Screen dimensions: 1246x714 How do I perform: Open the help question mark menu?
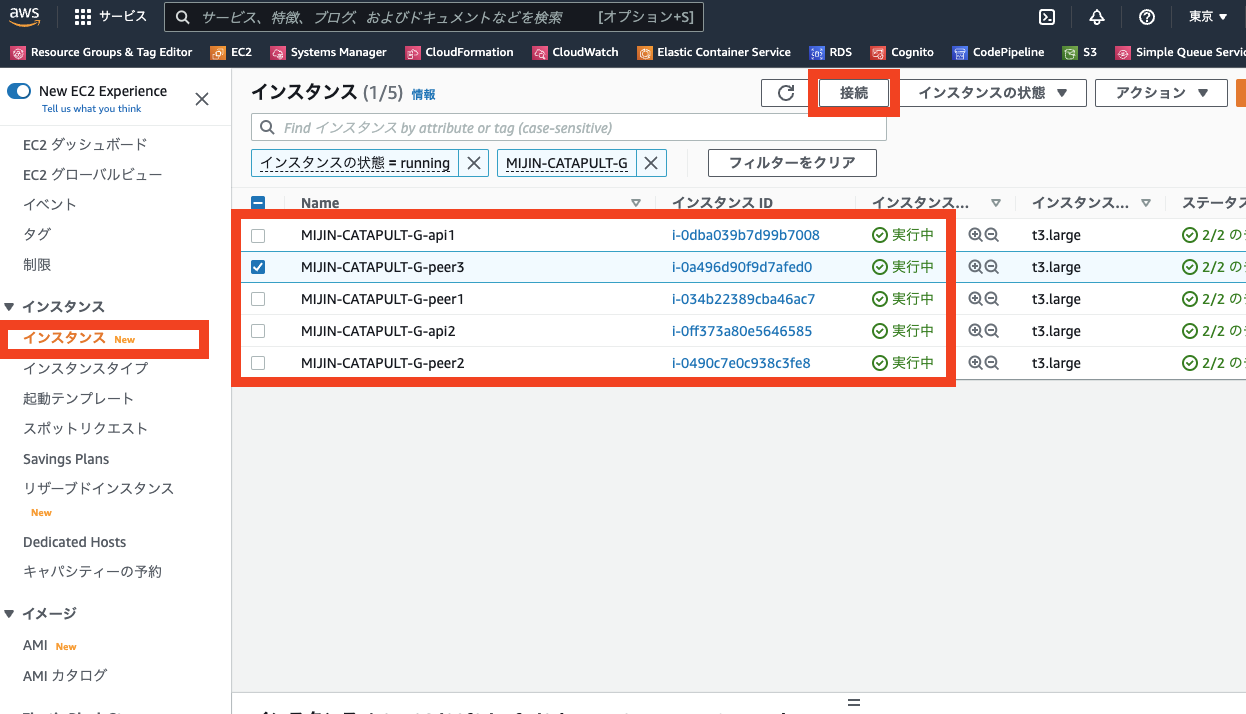pos(1147,17)
